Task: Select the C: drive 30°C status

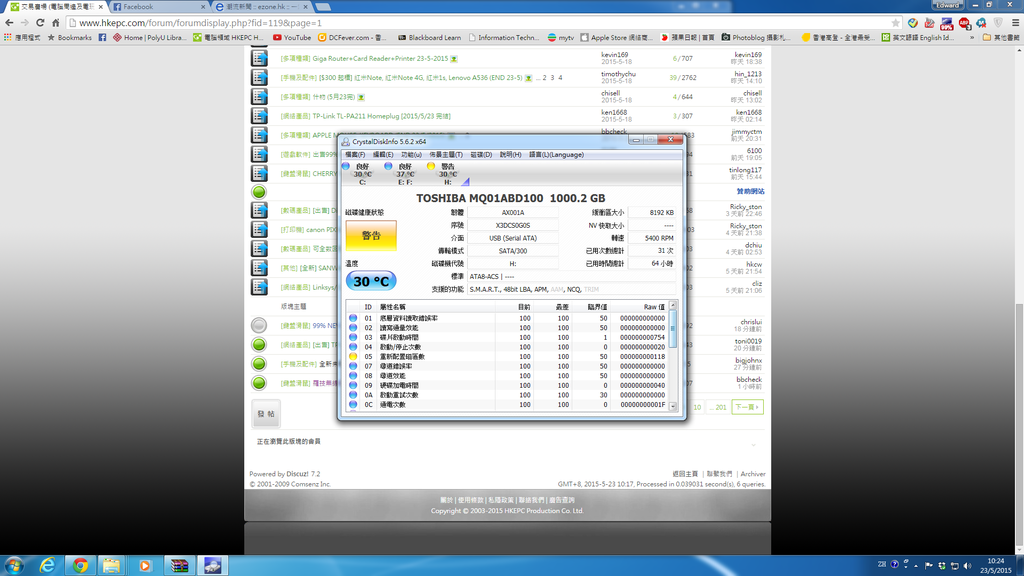Action: tap(358, 174)
